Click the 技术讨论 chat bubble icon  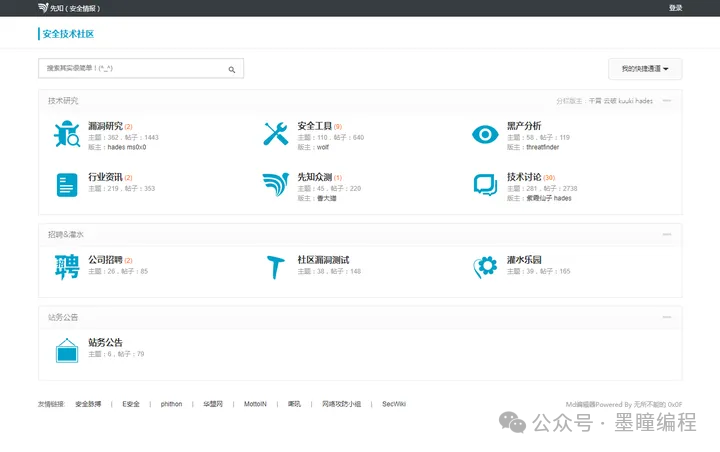click(x=485, y=185)
